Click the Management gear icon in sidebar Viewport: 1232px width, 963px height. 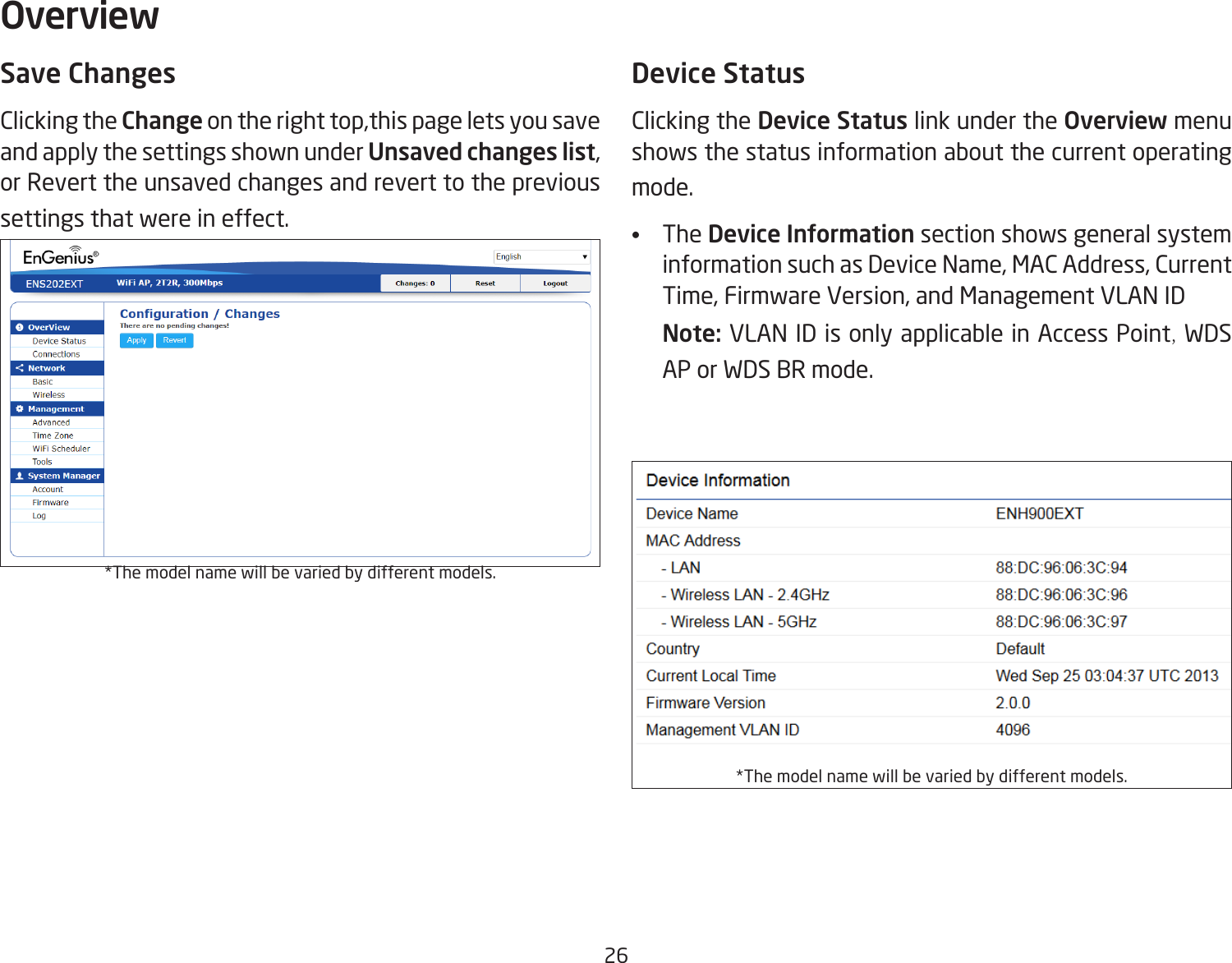point(20,408)
